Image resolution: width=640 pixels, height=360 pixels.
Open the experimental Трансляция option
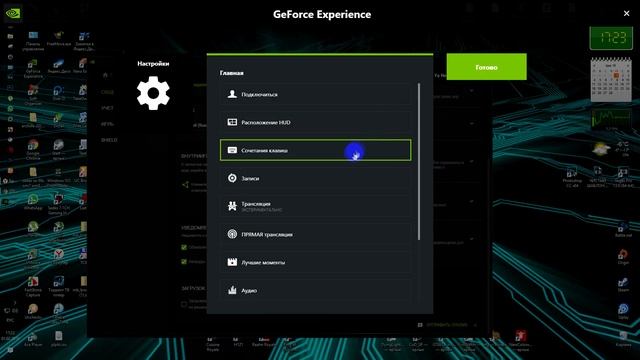tap(315, 206)
